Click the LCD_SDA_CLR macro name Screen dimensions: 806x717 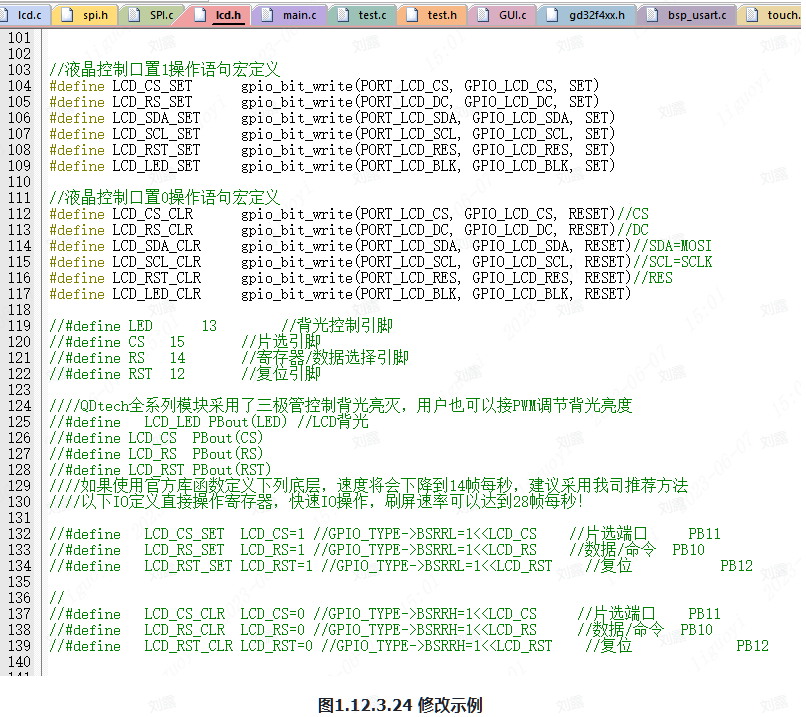(x=157, y=246)
